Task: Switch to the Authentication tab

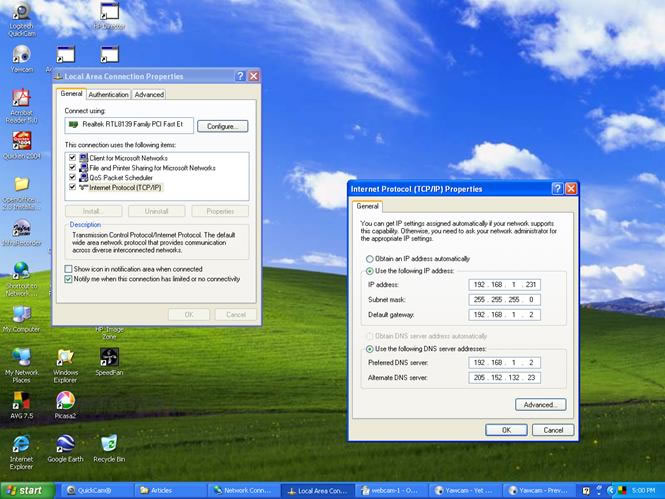Action: (109, 95)
